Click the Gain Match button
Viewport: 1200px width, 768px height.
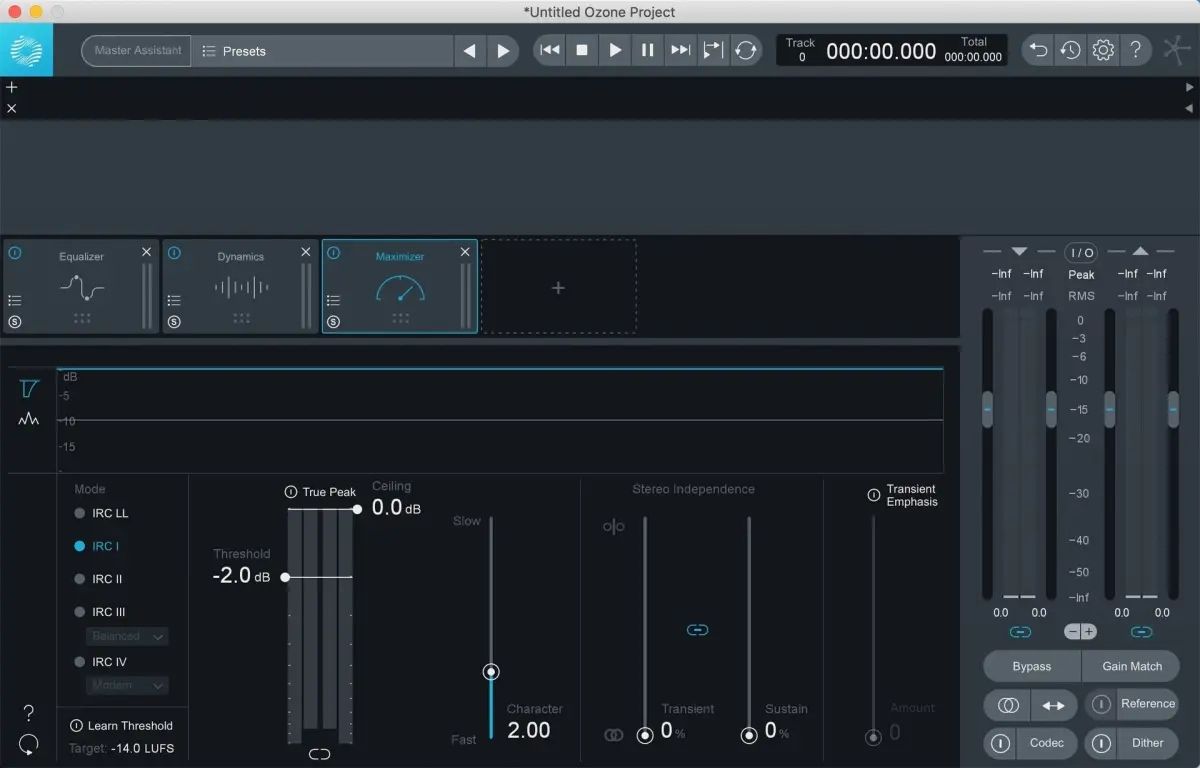click(x=1131, y=666)
